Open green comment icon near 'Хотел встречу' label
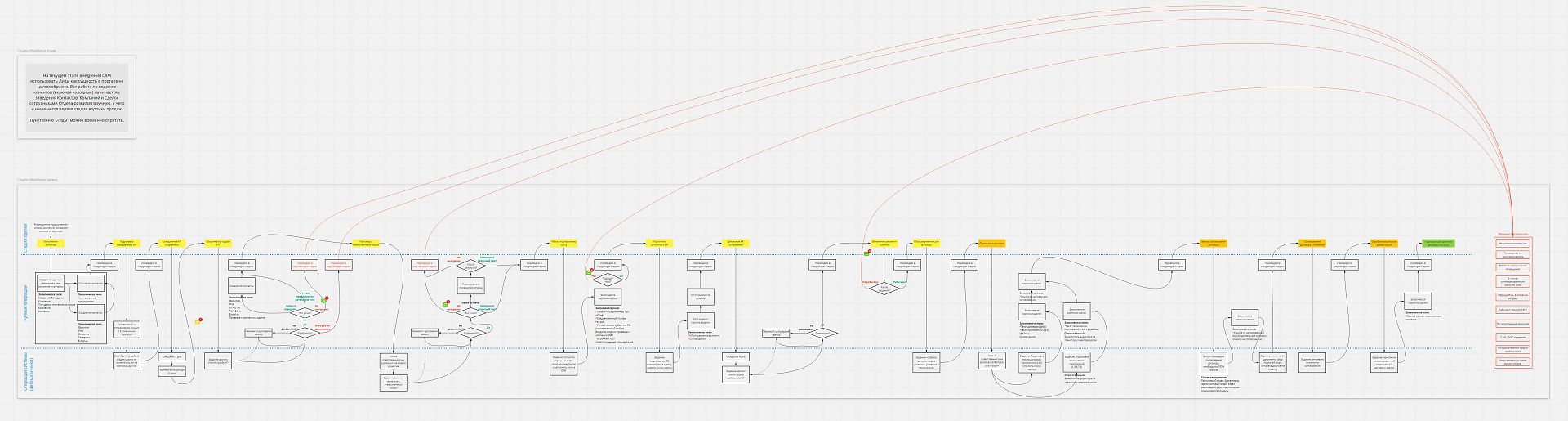This screenshot has width=1568, height=421. [447, 303]
